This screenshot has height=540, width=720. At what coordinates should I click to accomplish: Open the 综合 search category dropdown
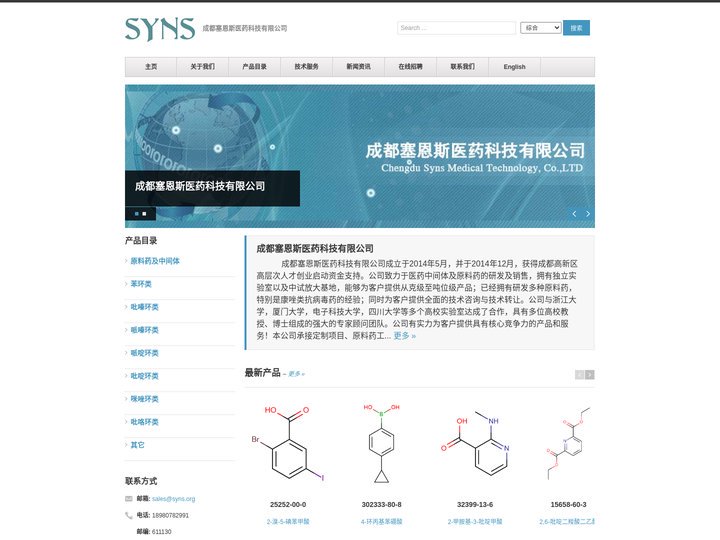(540, 28)
